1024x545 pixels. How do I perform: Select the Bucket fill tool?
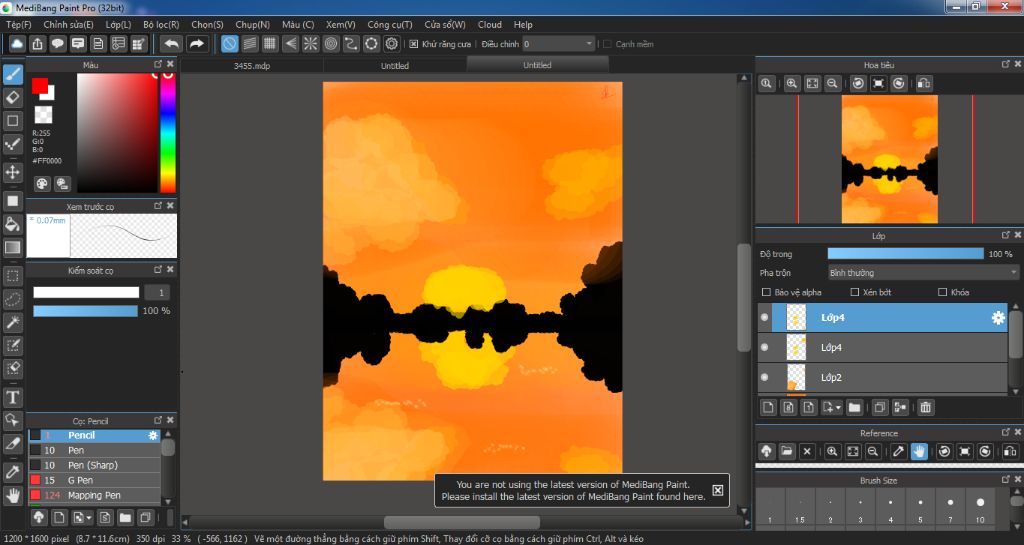click(12, 224)
